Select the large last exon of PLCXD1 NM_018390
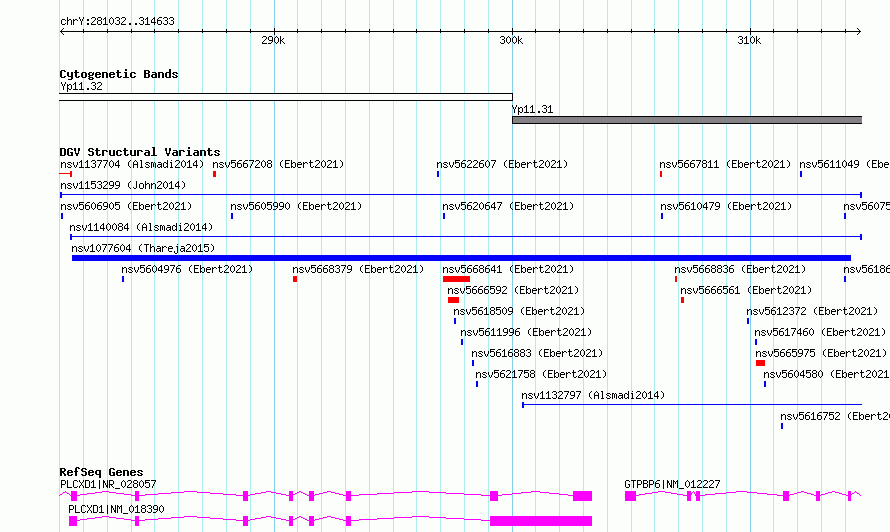This screenshot has width=890, height=532. tap(541, 521)
